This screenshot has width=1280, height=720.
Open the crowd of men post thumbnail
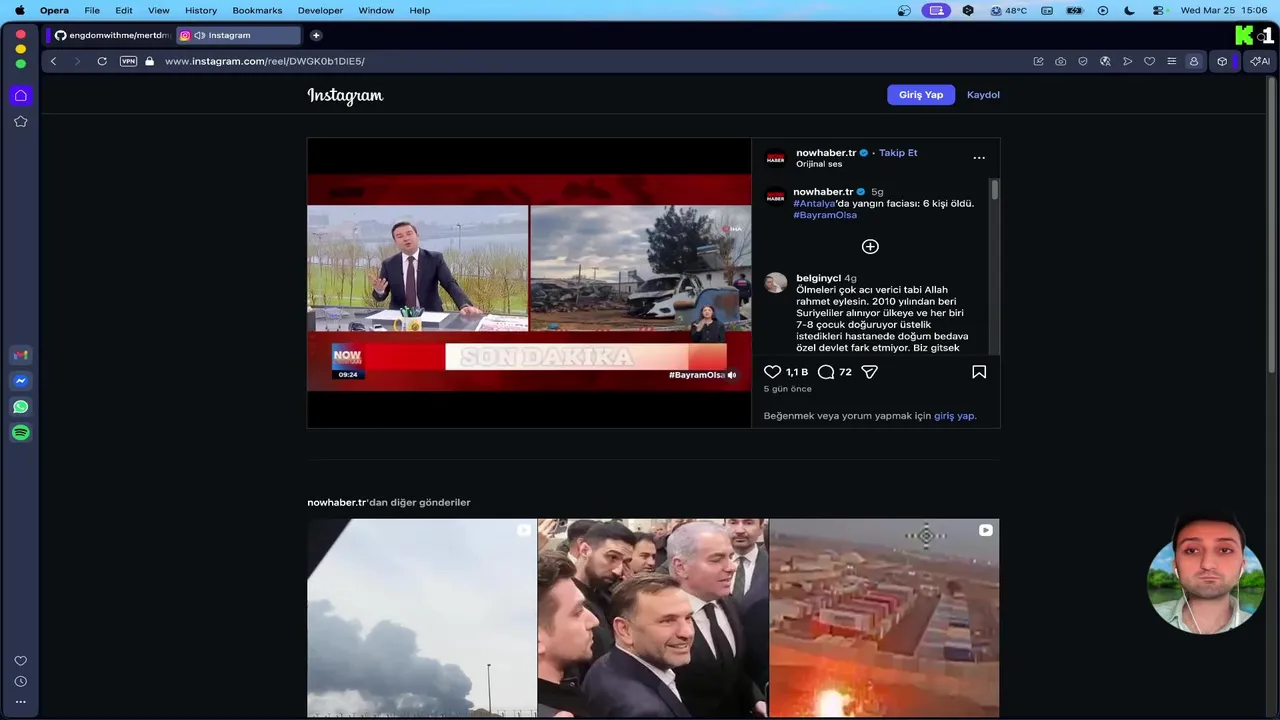653,618
